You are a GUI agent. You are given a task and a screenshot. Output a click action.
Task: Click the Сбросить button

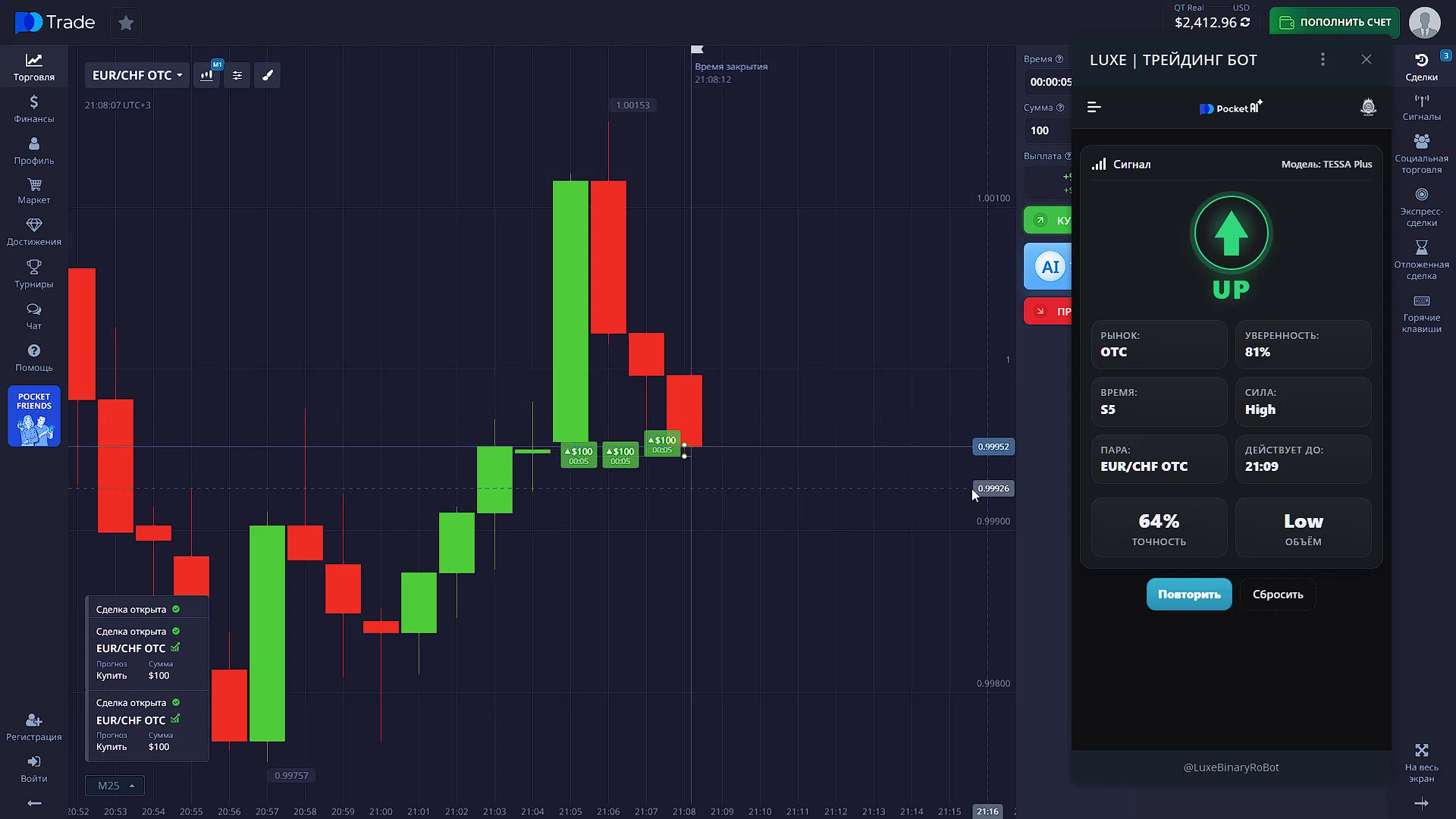point(1277,595)
